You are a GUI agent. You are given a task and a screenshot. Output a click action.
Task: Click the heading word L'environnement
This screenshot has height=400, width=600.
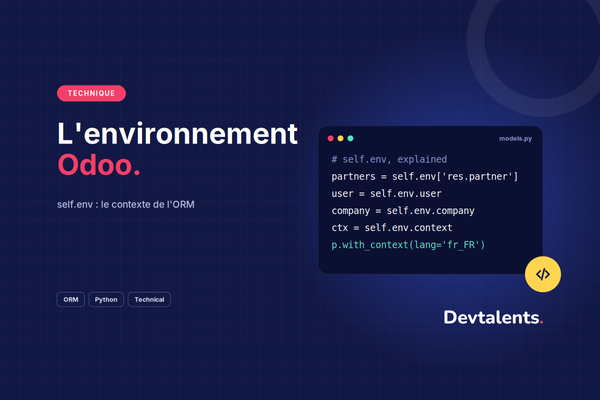coord(177,134)
